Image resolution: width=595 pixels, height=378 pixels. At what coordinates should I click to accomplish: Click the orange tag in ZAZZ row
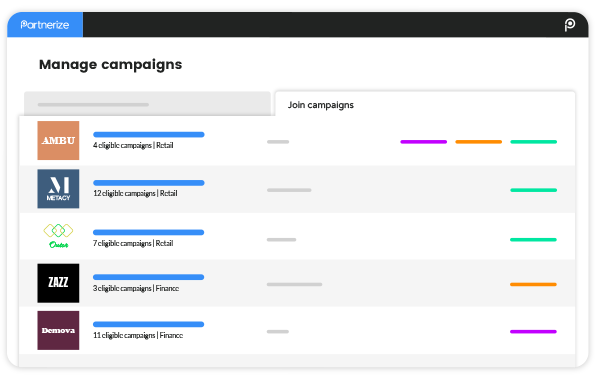coord(533,284)
